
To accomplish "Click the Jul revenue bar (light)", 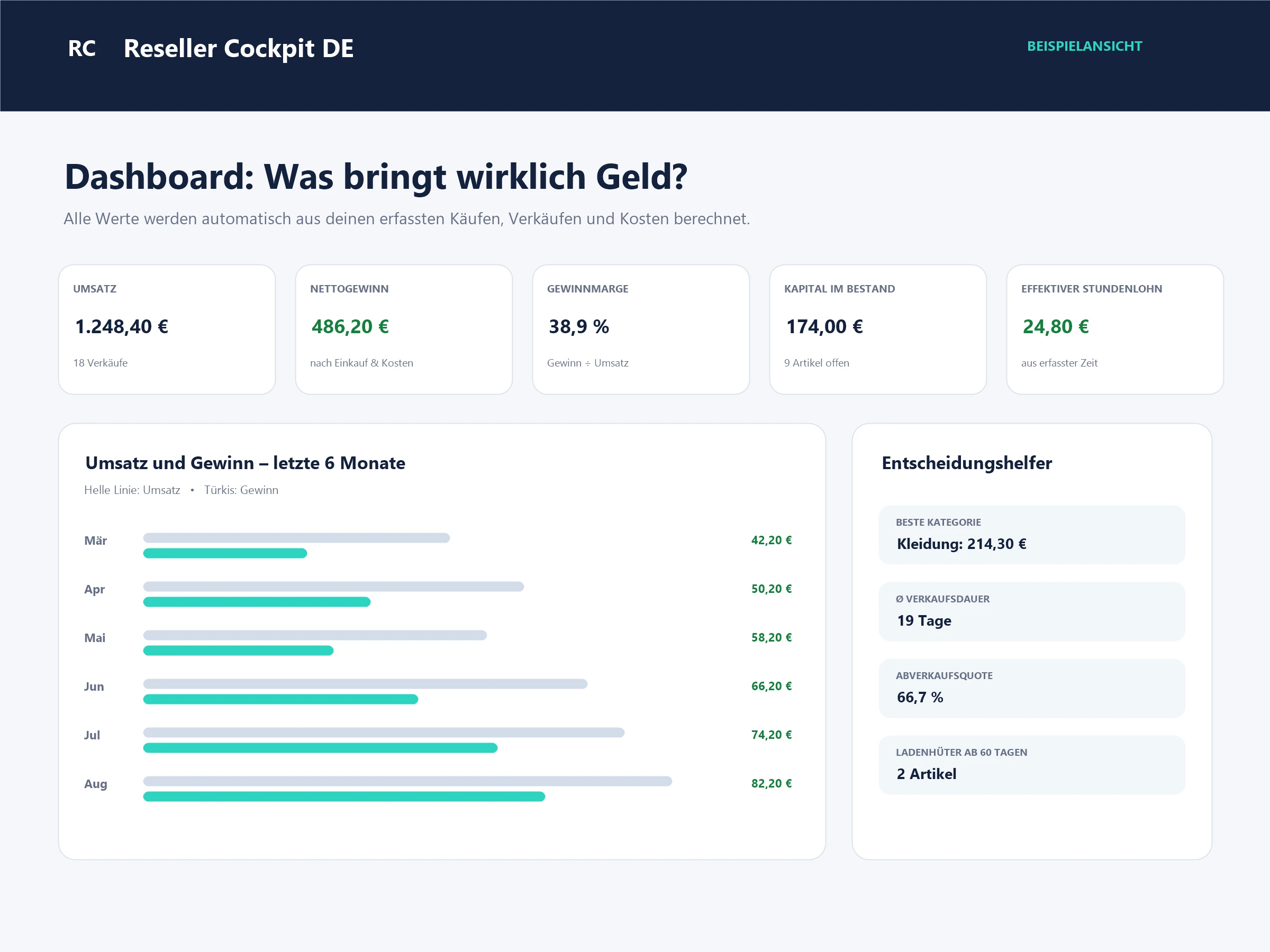I will click(384, 733).
